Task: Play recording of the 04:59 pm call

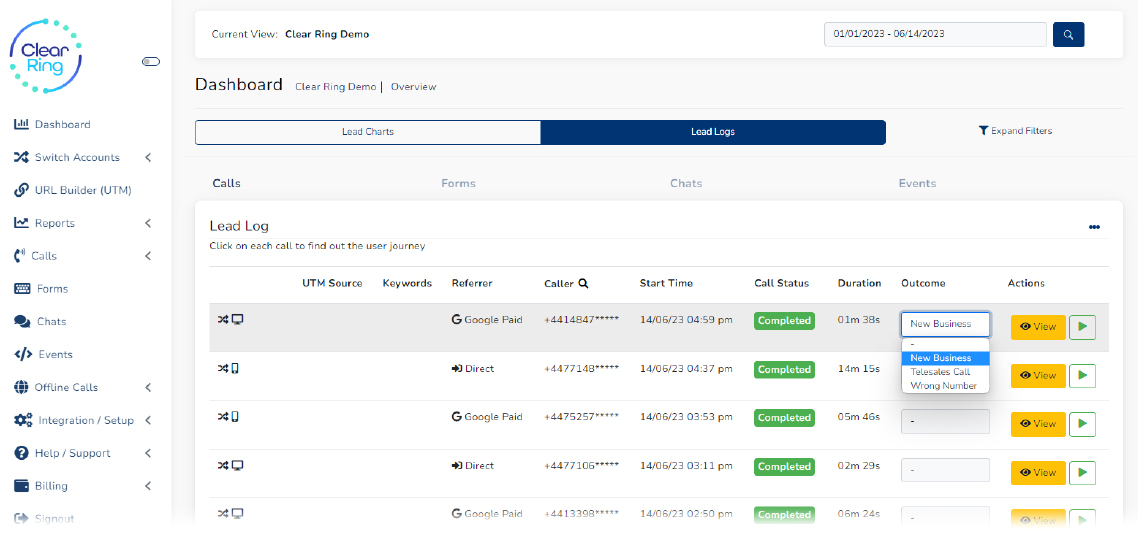Action: point(1082,327)
